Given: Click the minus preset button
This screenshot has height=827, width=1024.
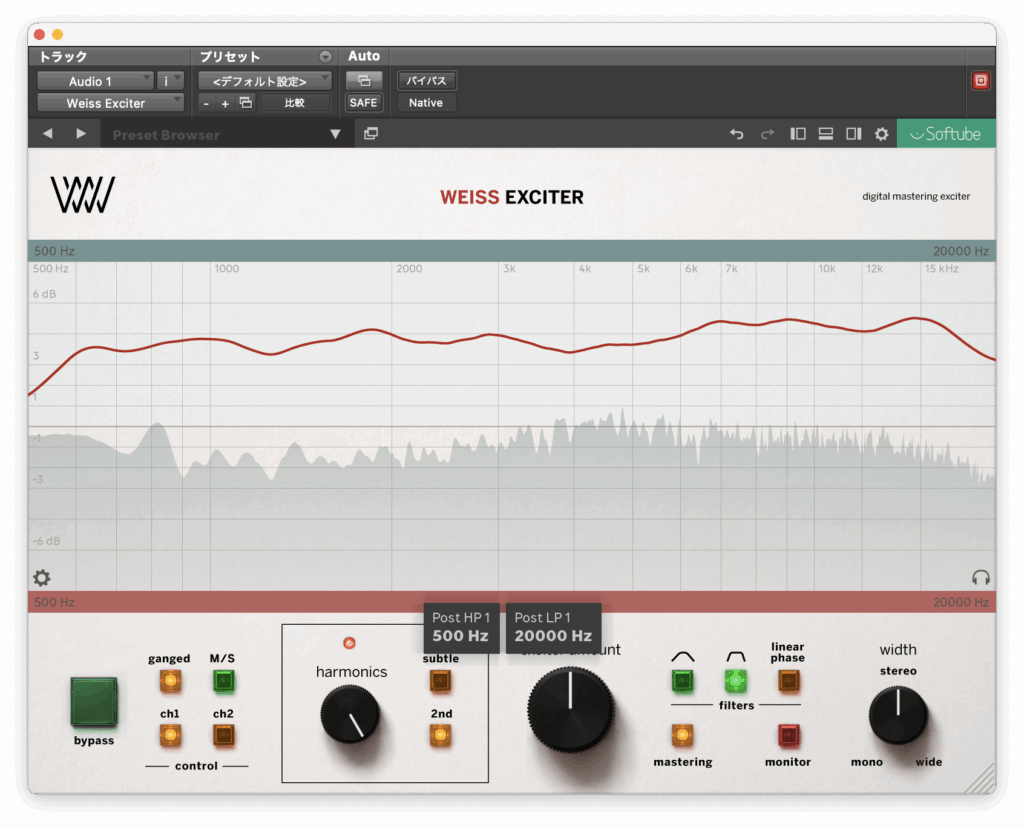Looking at the screenshot, I should [x=206, y=103].
